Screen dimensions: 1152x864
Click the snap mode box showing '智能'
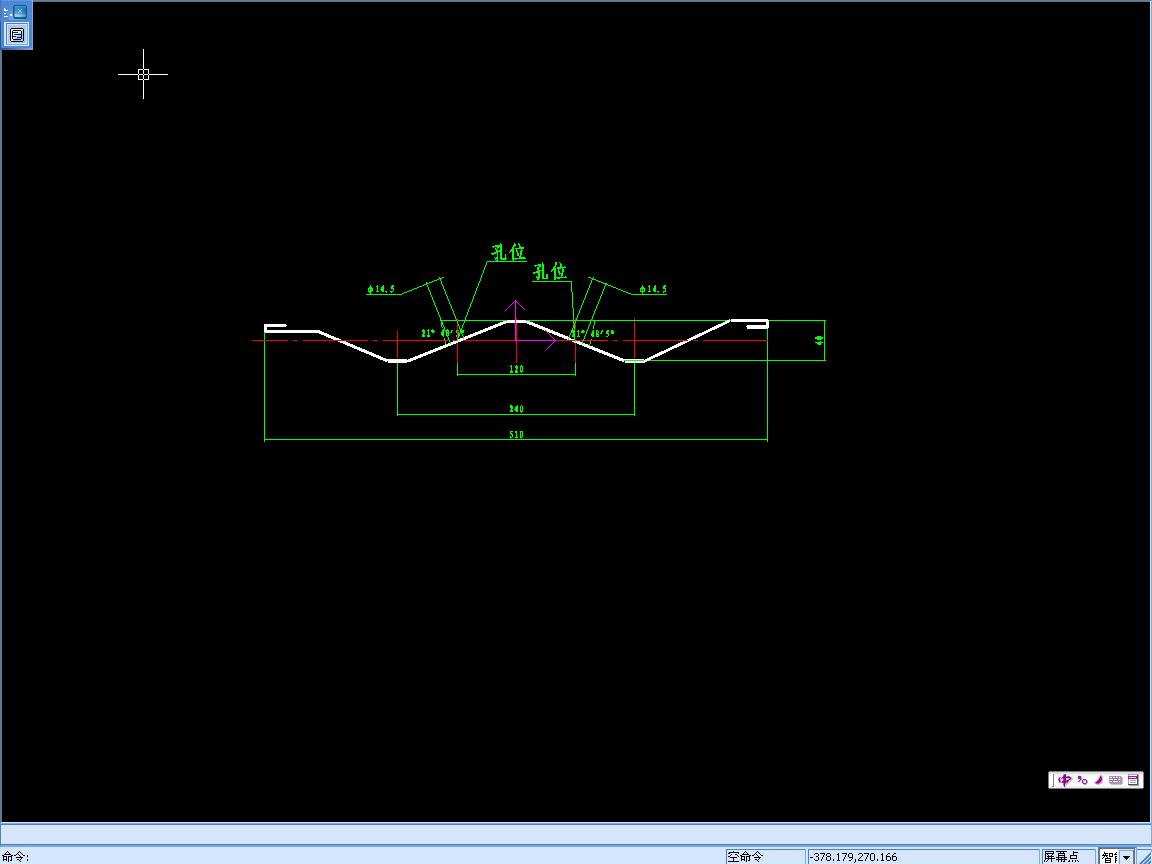click(x=1109, y=857)
